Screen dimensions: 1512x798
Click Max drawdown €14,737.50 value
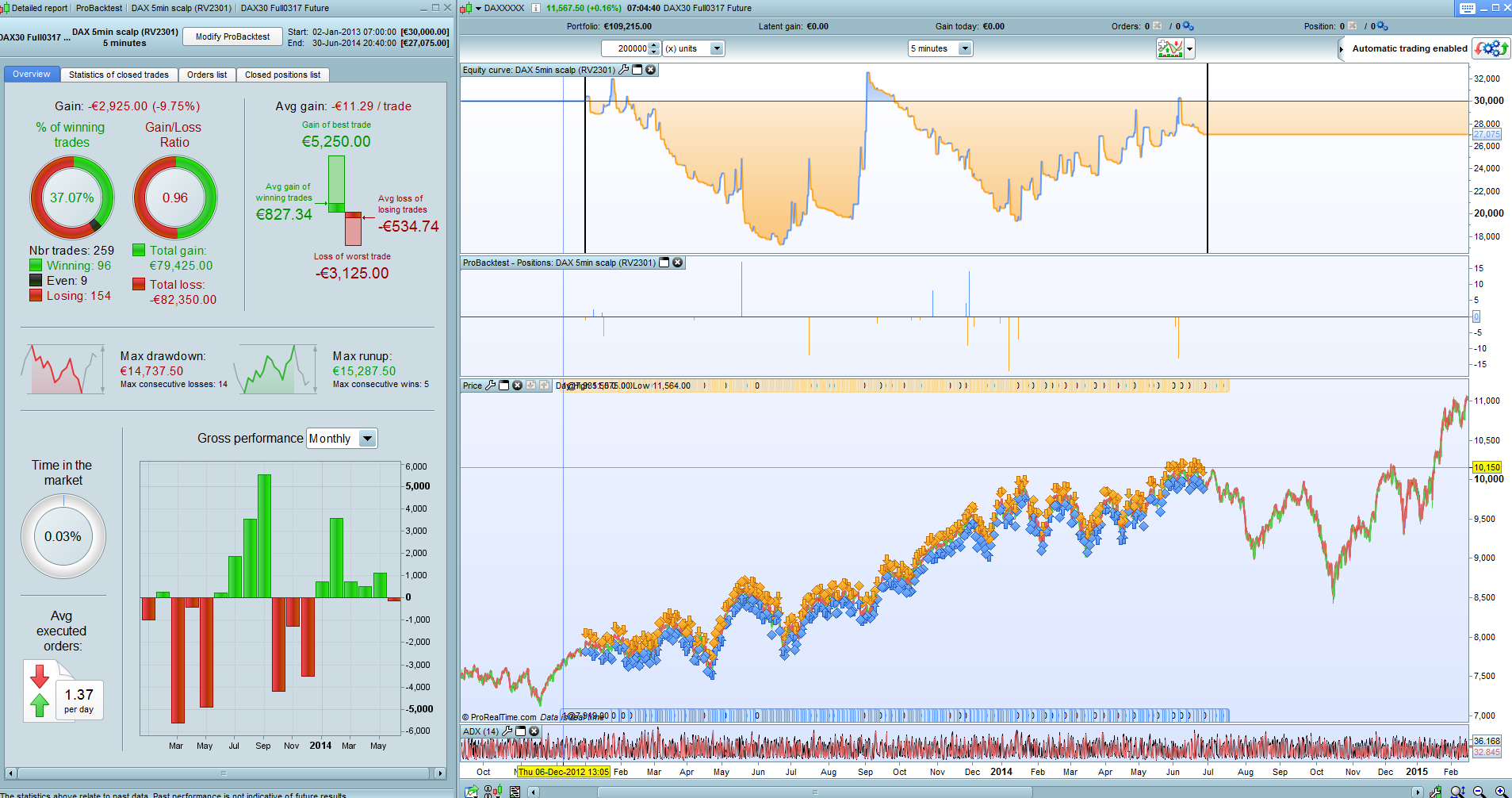tap(151, 371)
